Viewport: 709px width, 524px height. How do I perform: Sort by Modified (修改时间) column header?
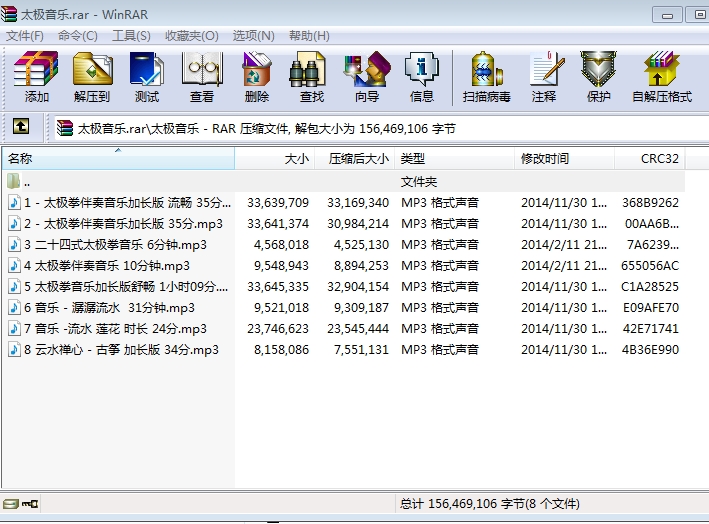click(x=564, y=159)
